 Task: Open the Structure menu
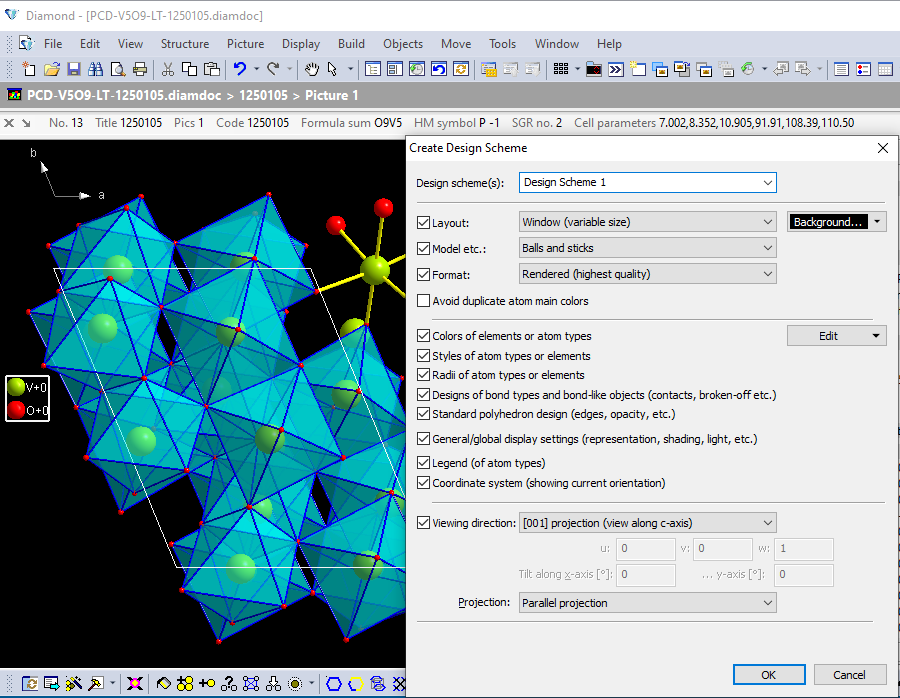pyautogui.click(x=185, y=44)
